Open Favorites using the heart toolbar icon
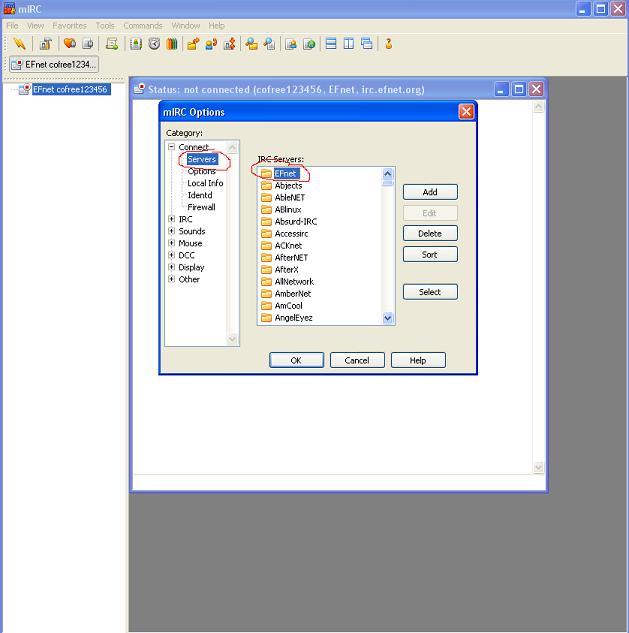The width and height of the screenshot is (629, 633). (x=70, y=44)
